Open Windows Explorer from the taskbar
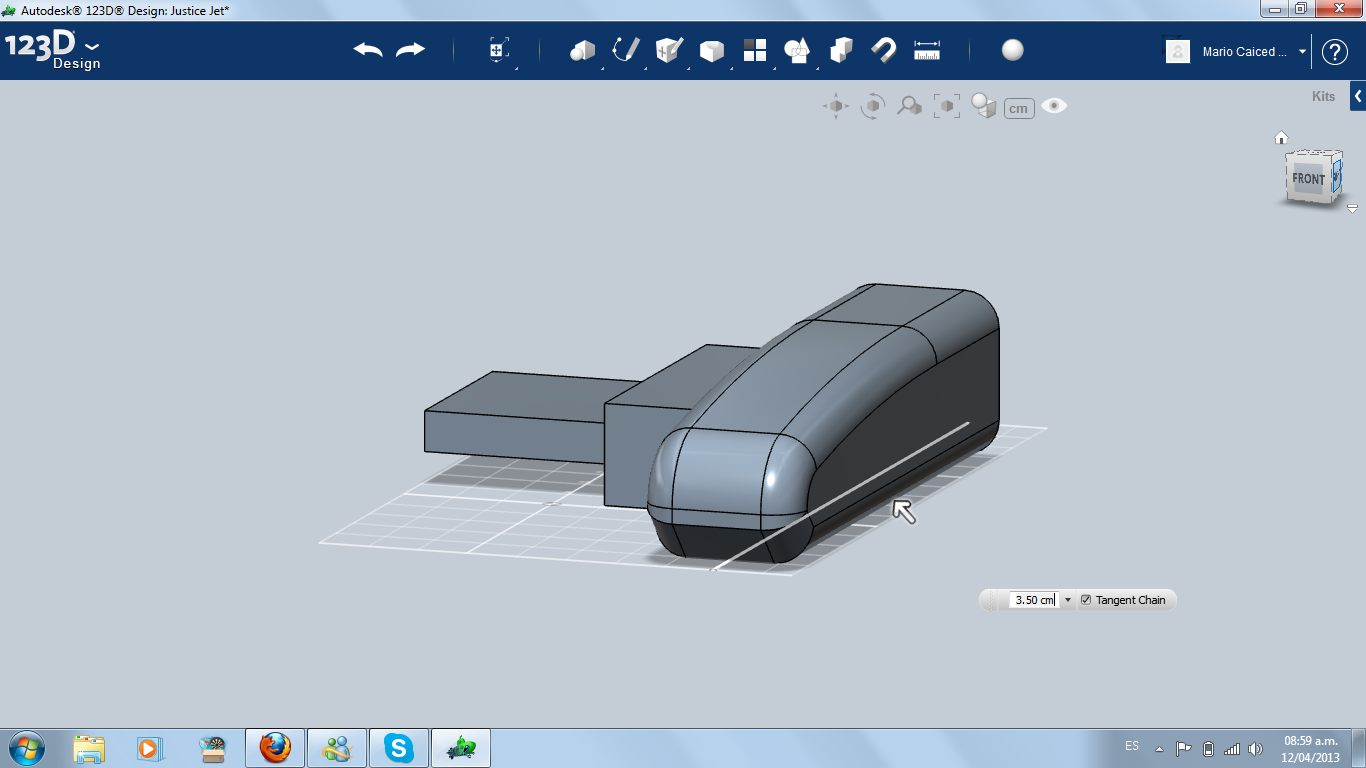Viewport: 1366px width, 768px height. (89, 748)
